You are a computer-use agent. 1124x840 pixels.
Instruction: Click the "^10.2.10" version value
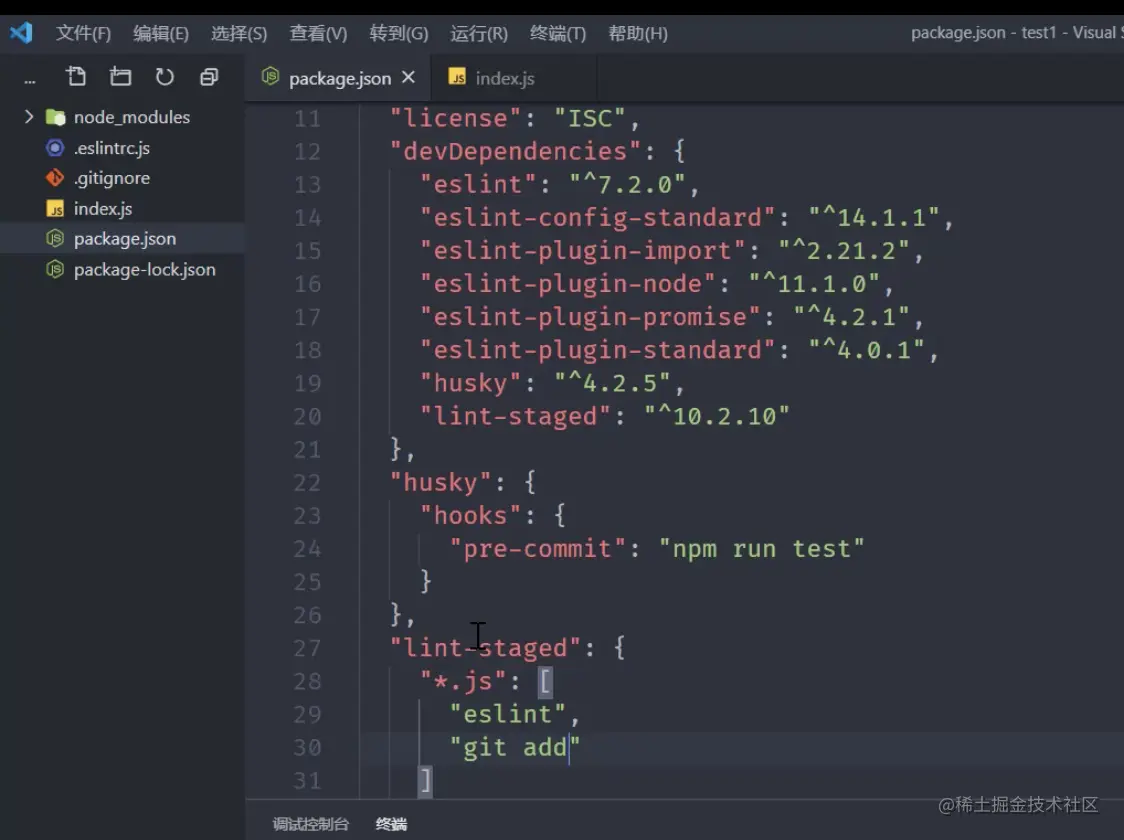[716, 416]
